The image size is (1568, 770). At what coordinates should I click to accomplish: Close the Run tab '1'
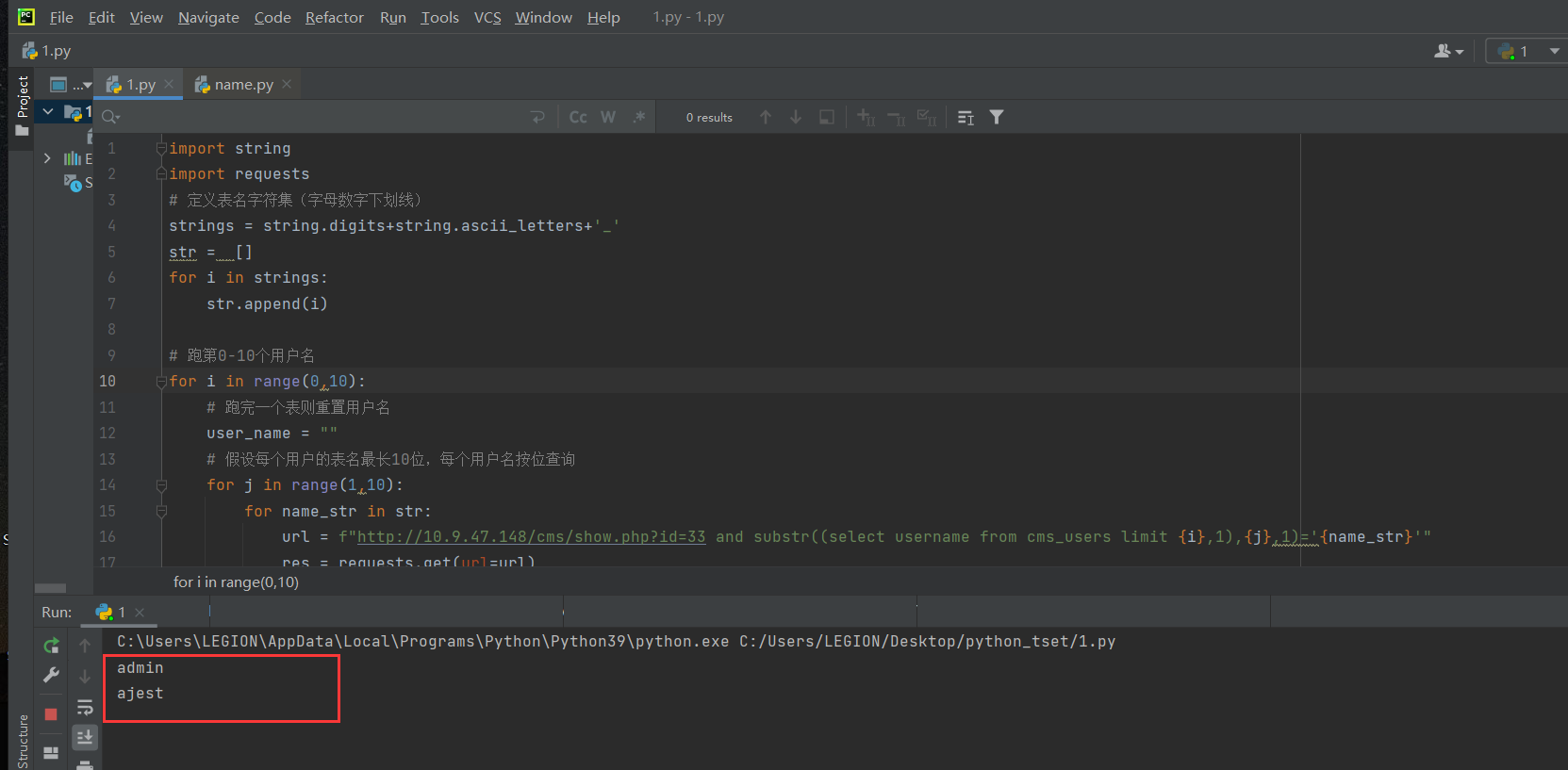(140, 613)
